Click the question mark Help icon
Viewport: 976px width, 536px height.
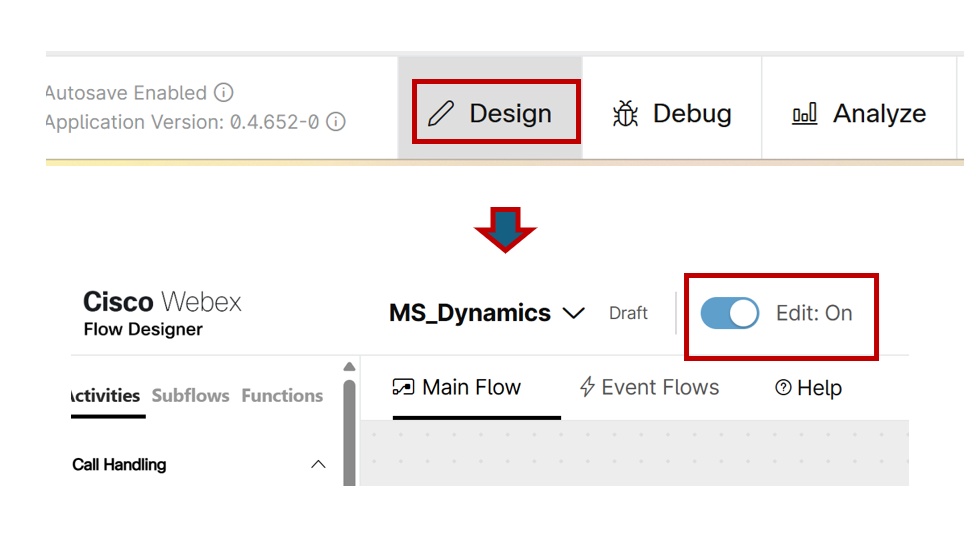783,388
